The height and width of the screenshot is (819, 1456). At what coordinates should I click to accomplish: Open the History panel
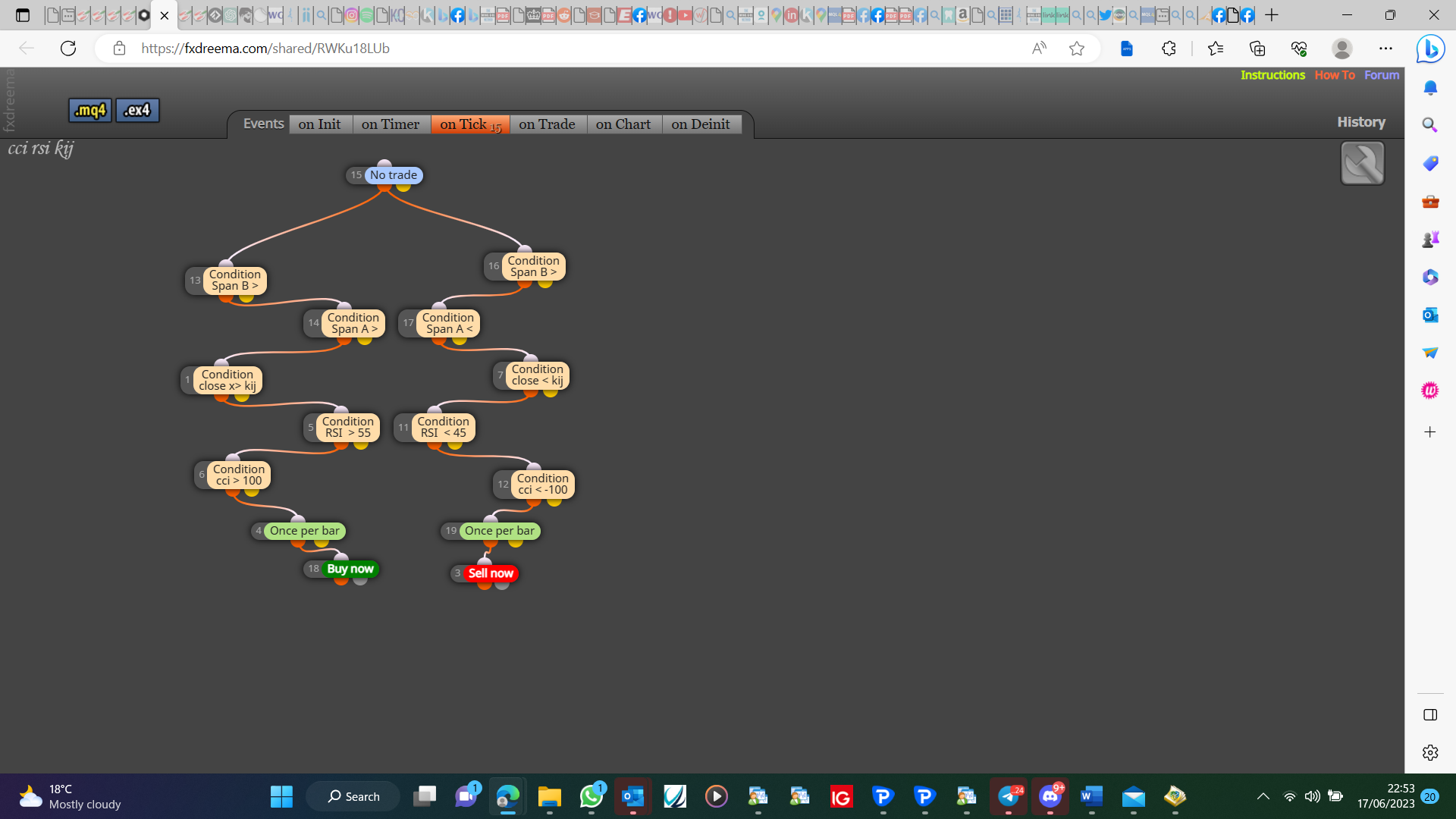1361,122
